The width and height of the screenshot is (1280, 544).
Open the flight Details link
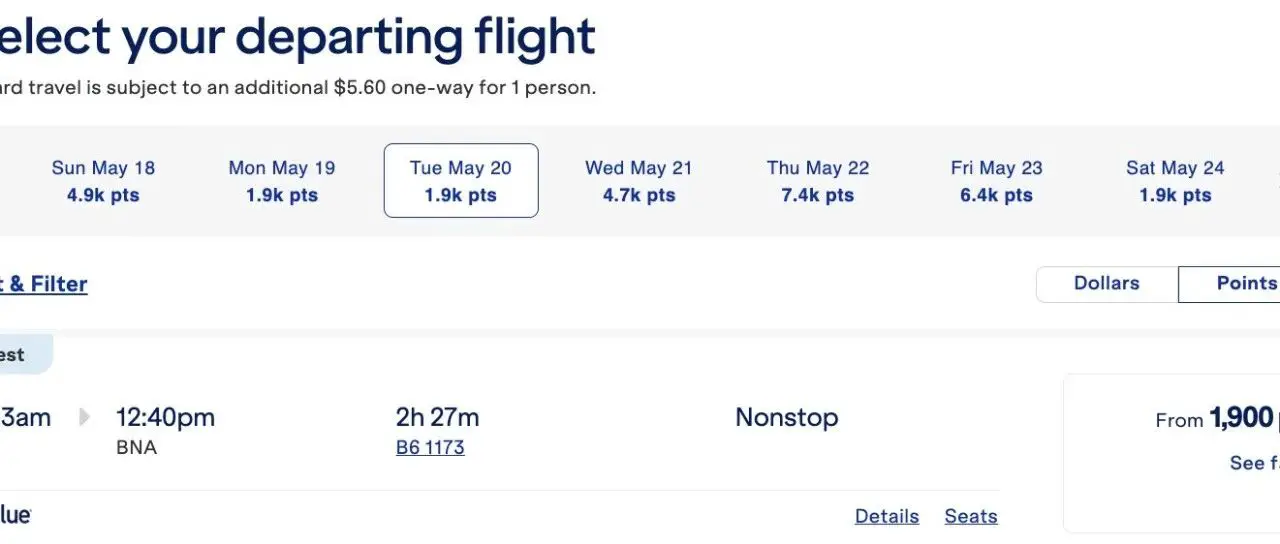pos(886,517)
